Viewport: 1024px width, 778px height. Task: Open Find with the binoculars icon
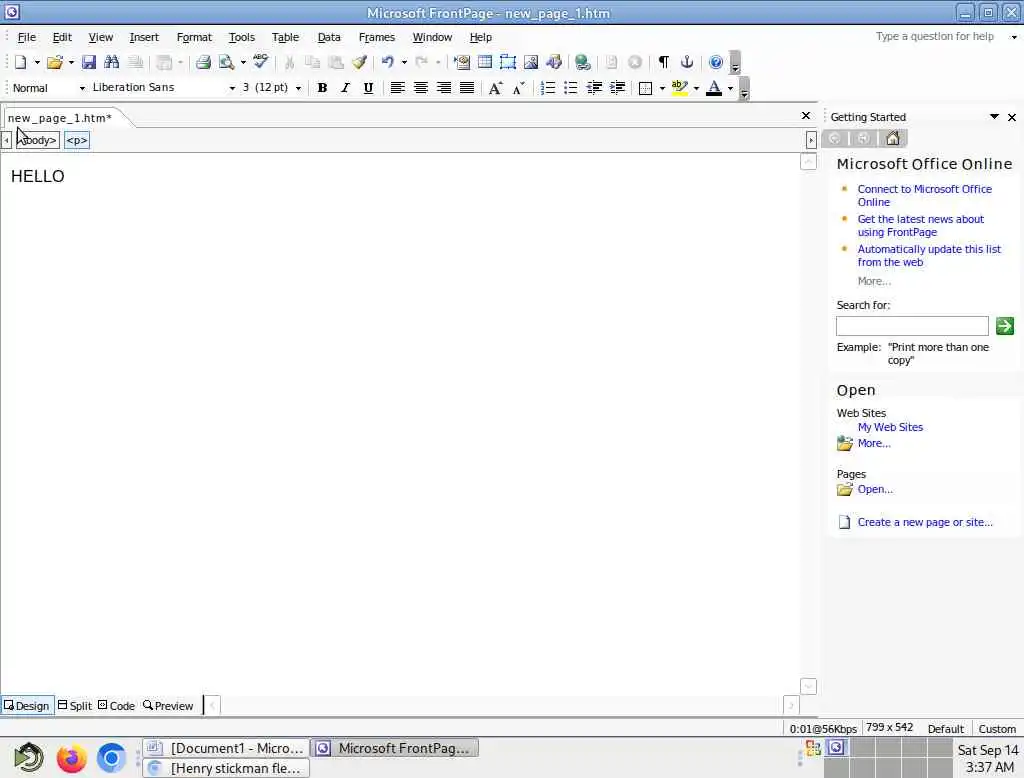coord(112,62)
